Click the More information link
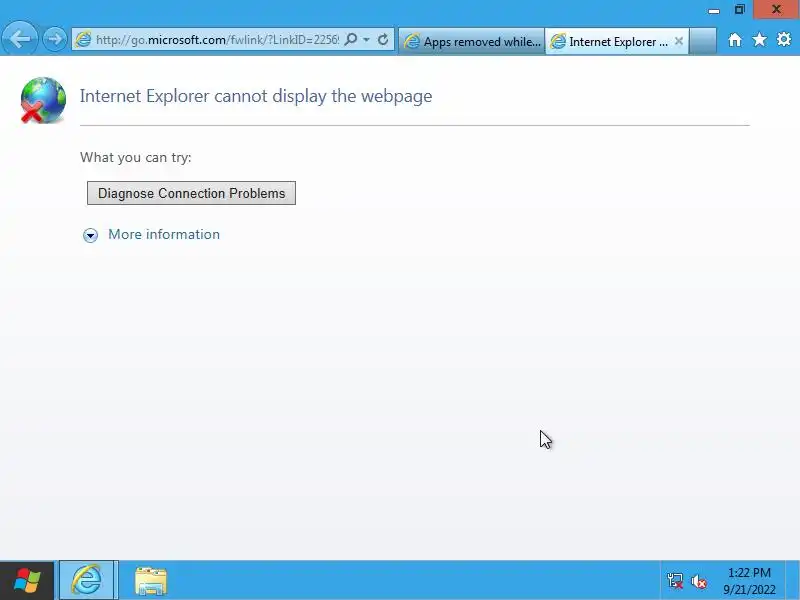Screen dimensions: 800x600 [164, 234]
